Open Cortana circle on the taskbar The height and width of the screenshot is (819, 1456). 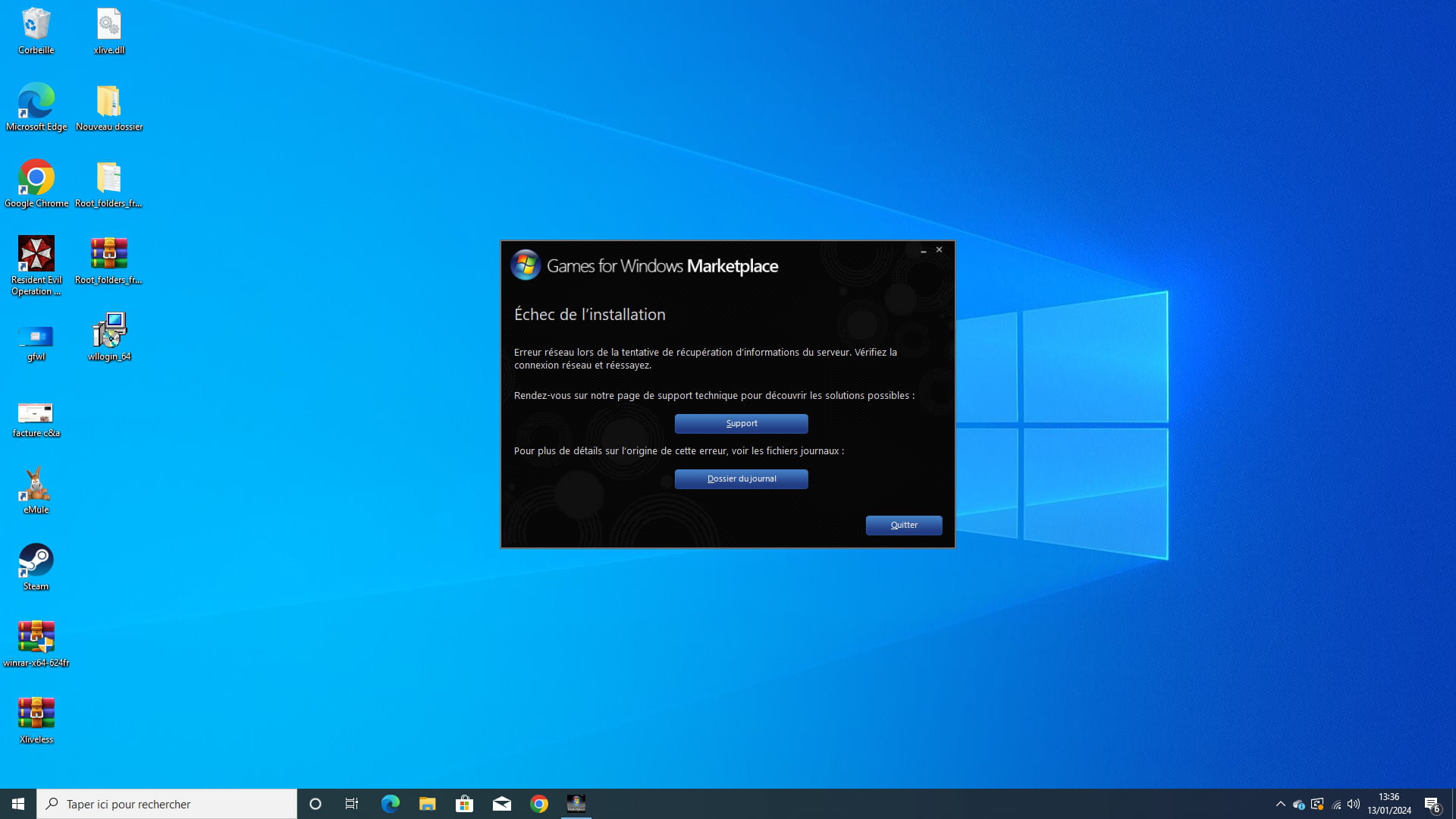click(x=315, y=804)
